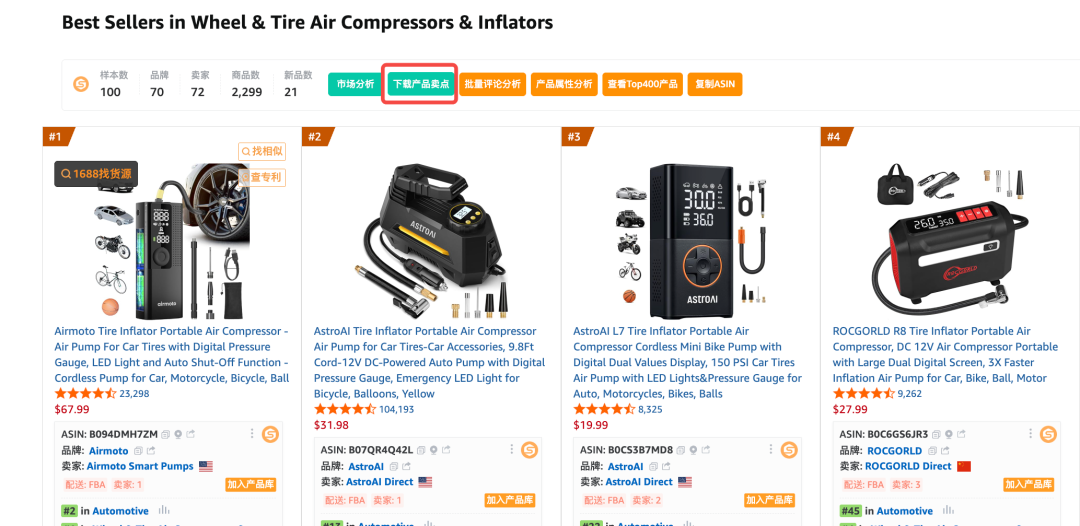Click 下载产品卖点 button
This screenshot has width=1080, height=526.
[421, 84]
